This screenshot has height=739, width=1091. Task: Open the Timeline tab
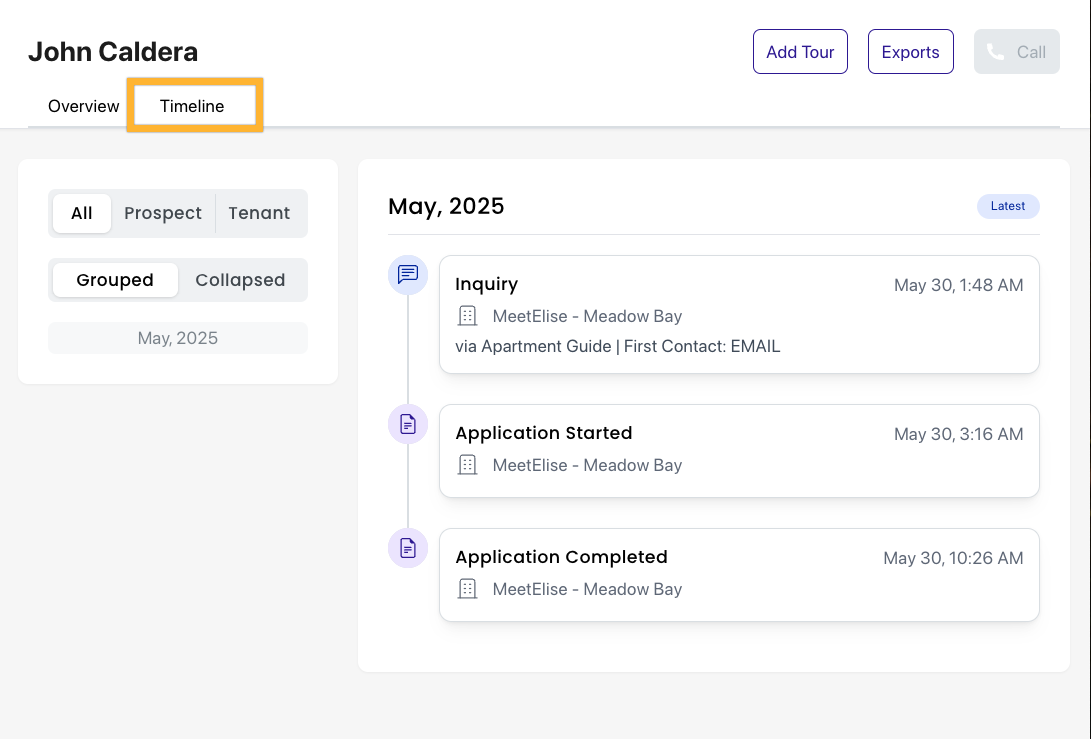[192, 106]
